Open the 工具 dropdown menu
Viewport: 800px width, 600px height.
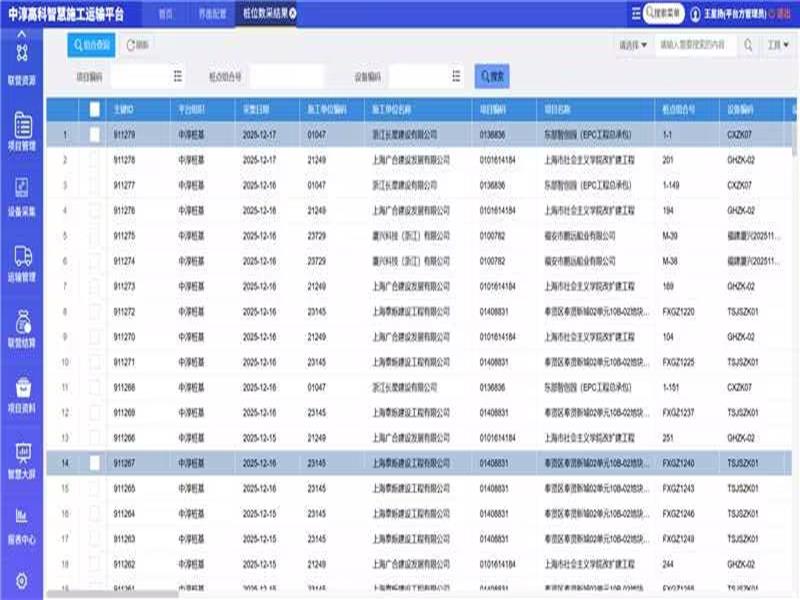(x=777, y=45)
